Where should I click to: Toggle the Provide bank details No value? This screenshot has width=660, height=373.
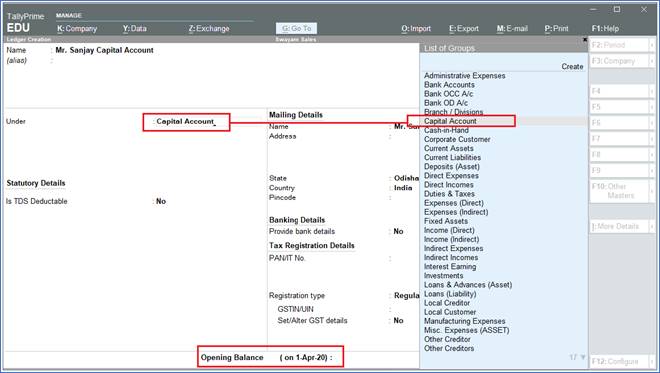(398, 231)
